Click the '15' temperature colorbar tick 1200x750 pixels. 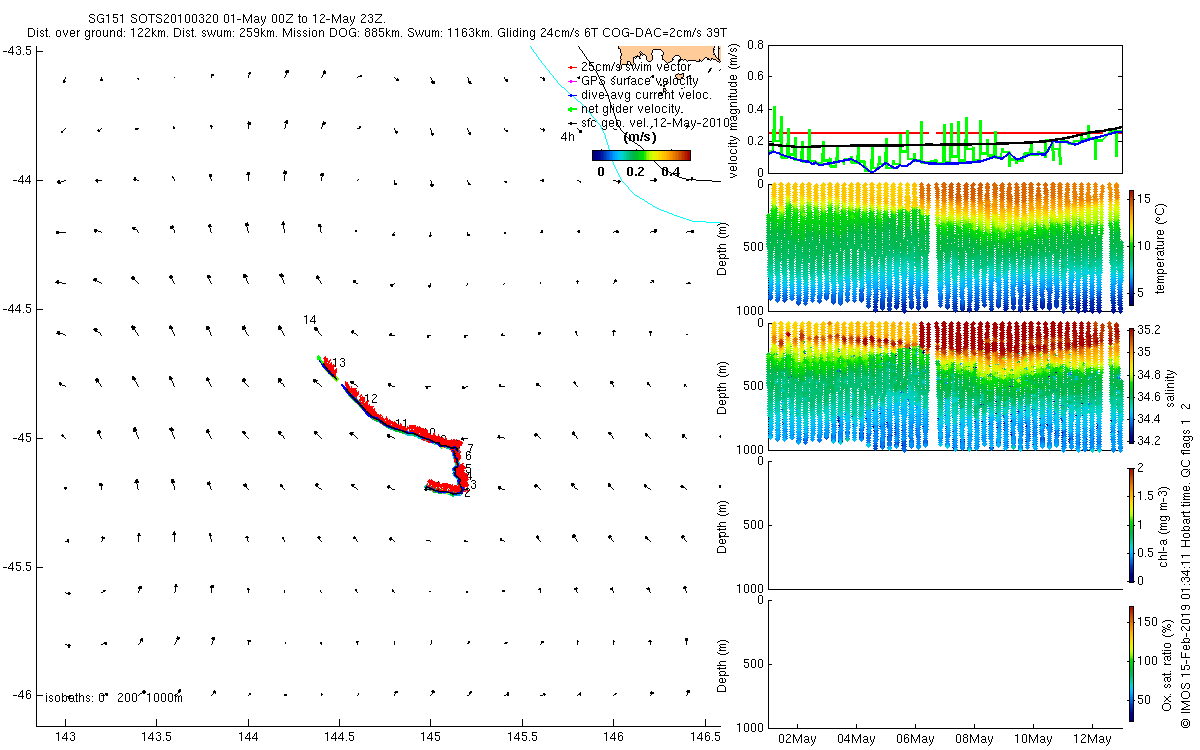[x=1145, y=198]
